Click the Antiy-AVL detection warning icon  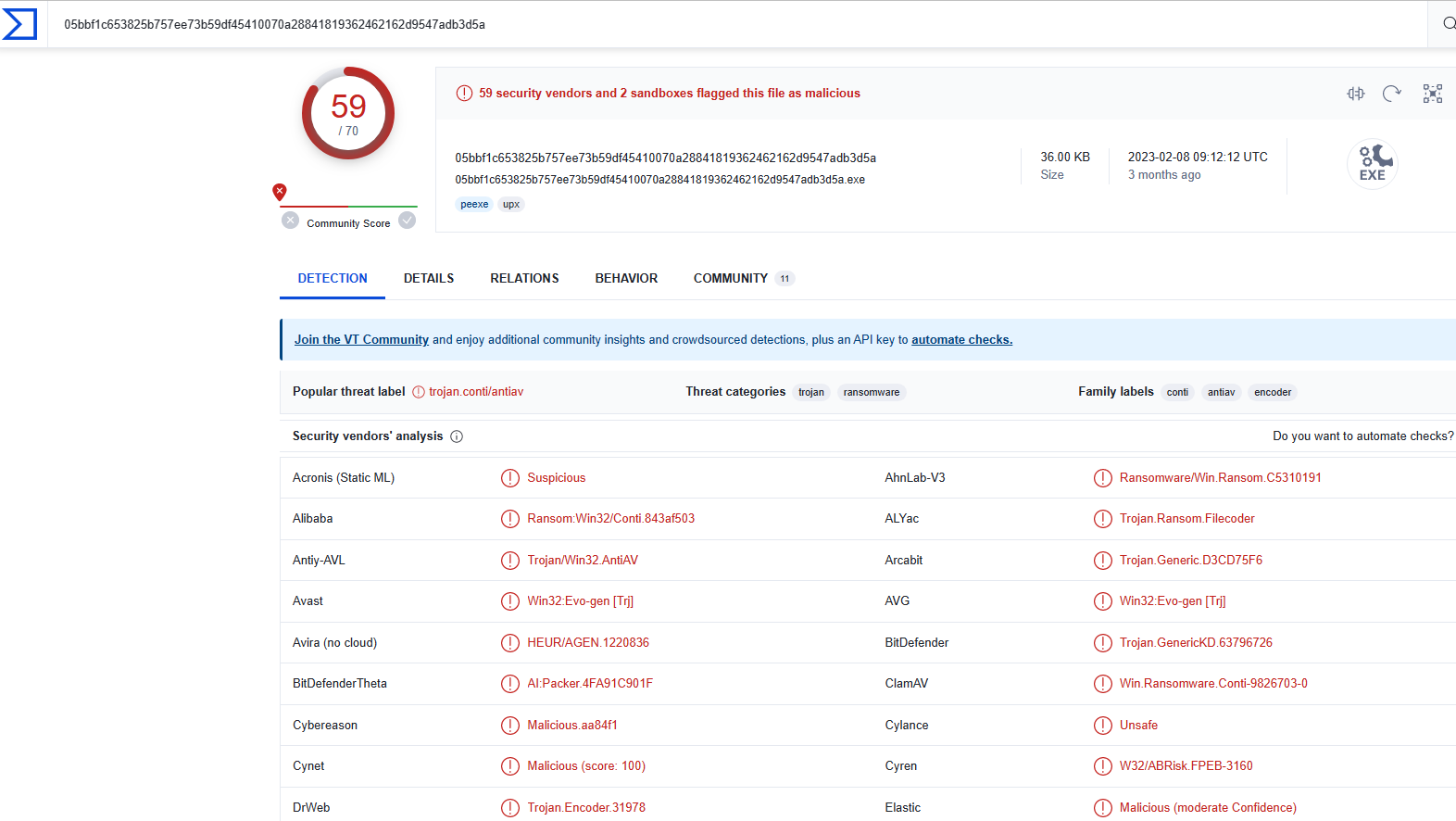[510, 561]
